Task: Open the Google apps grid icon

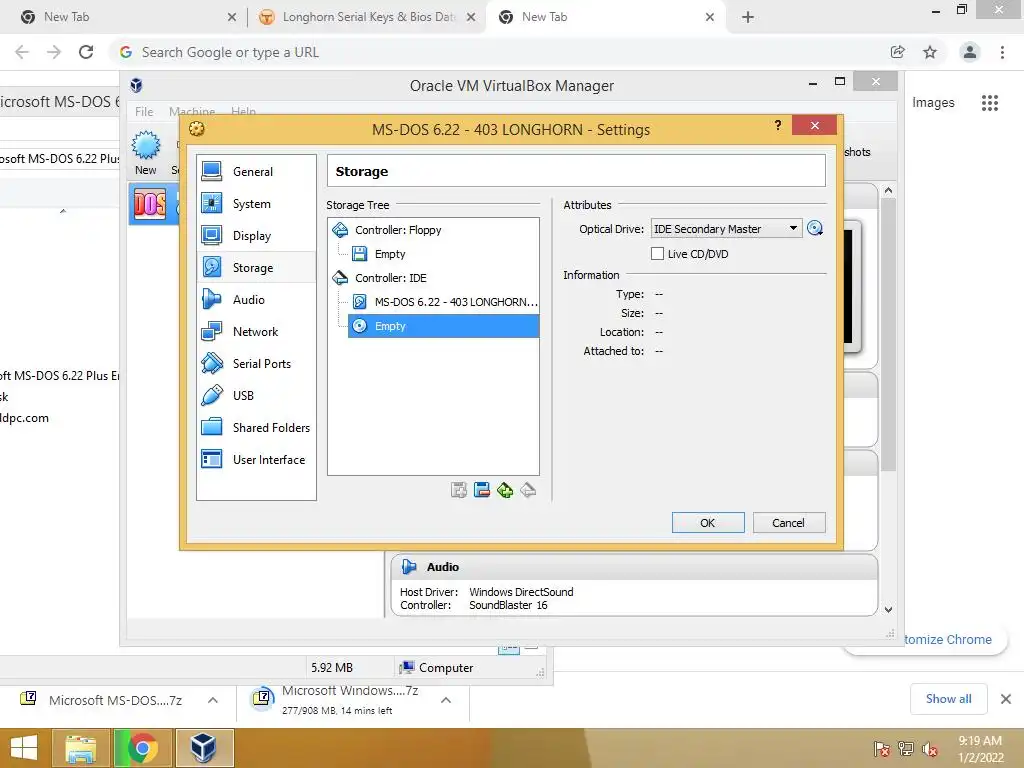Action: 990,103
